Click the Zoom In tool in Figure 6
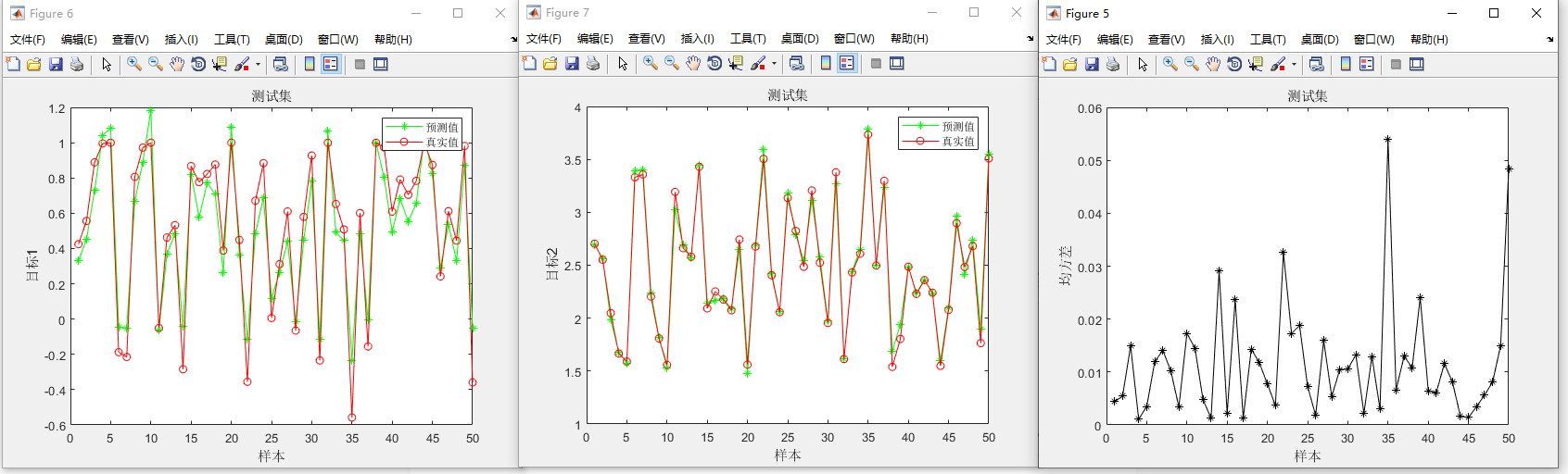The height and width of the screenshot is (474, 1568). point(134,64)
